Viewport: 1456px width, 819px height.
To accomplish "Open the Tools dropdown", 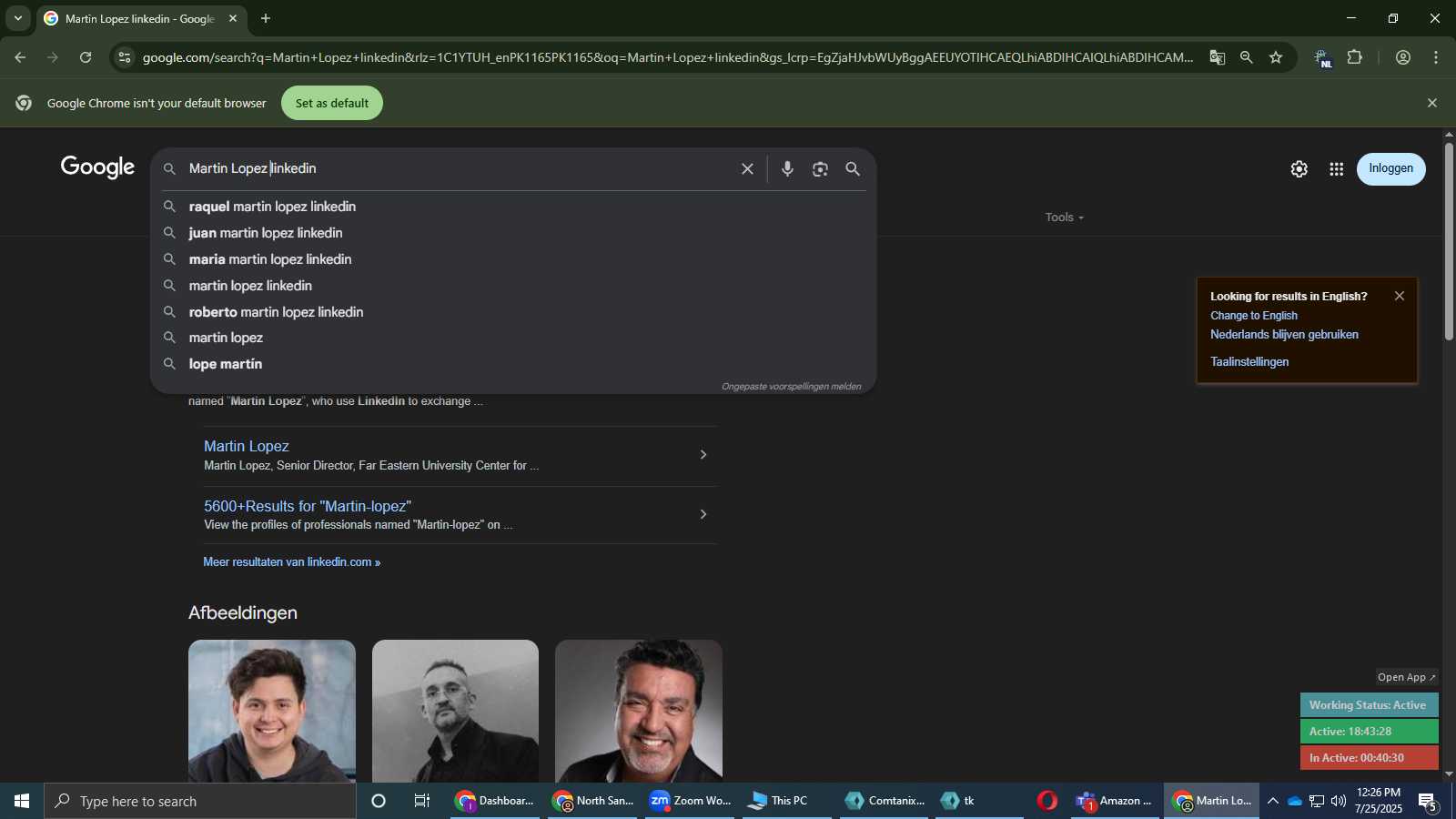I will pos(1064,217).
